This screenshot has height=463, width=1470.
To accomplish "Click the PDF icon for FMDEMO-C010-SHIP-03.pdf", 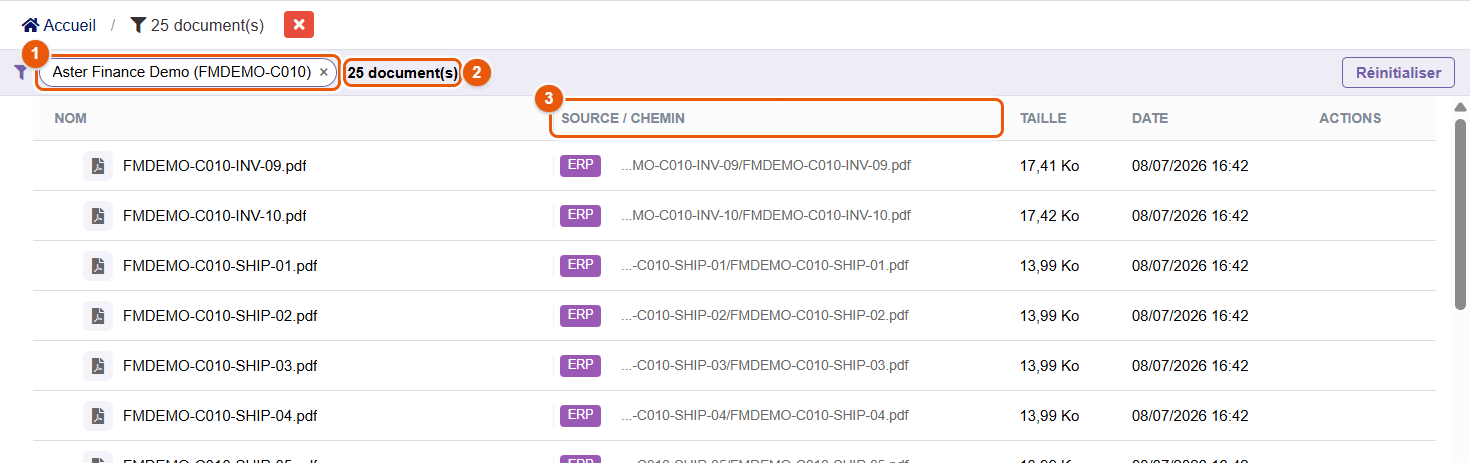I will (x=98, y=366).
